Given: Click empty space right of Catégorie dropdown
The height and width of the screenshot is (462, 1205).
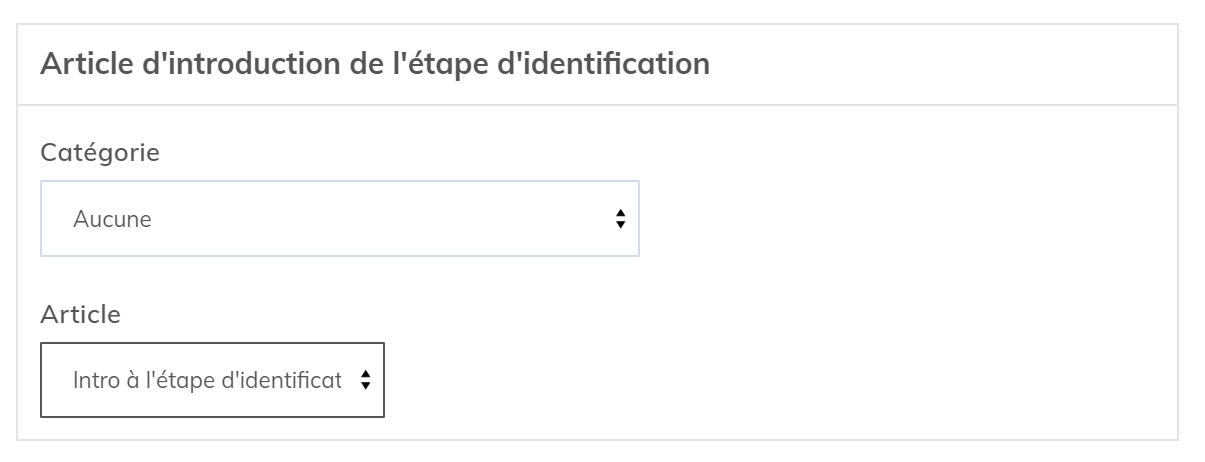Looking at the screenshot, I should pos(900,218).
